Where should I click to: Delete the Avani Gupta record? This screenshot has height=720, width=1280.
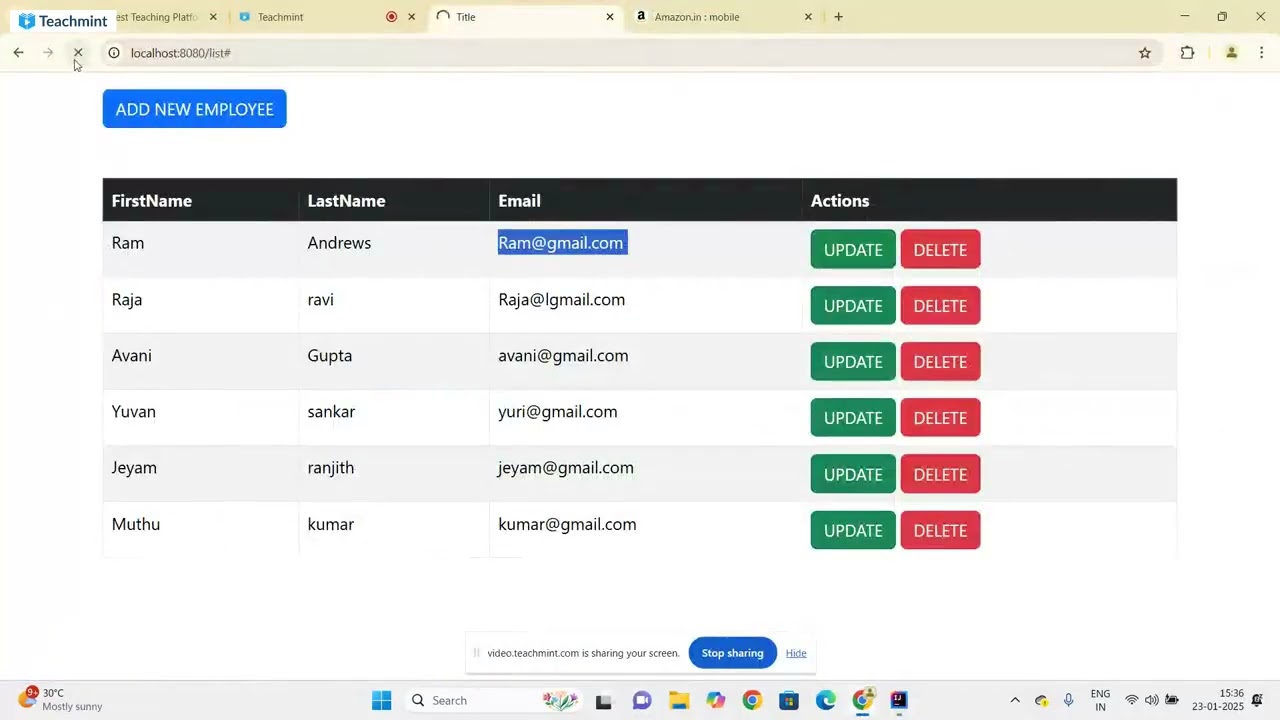pos(940,362)
